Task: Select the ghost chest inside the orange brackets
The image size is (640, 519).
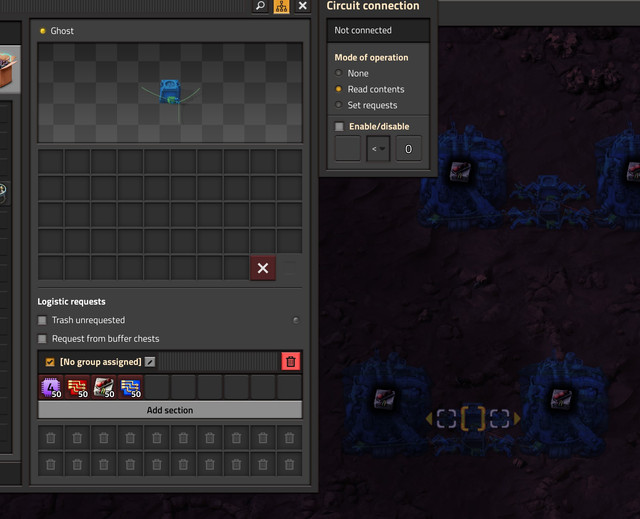Action: pos(473,418)
